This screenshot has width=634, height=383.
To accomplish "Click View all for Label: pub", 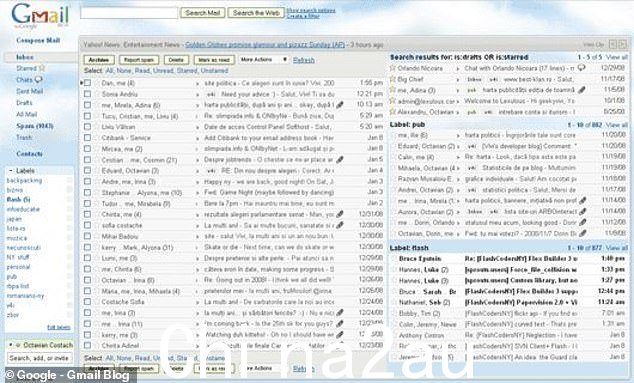I will [617, 125].
